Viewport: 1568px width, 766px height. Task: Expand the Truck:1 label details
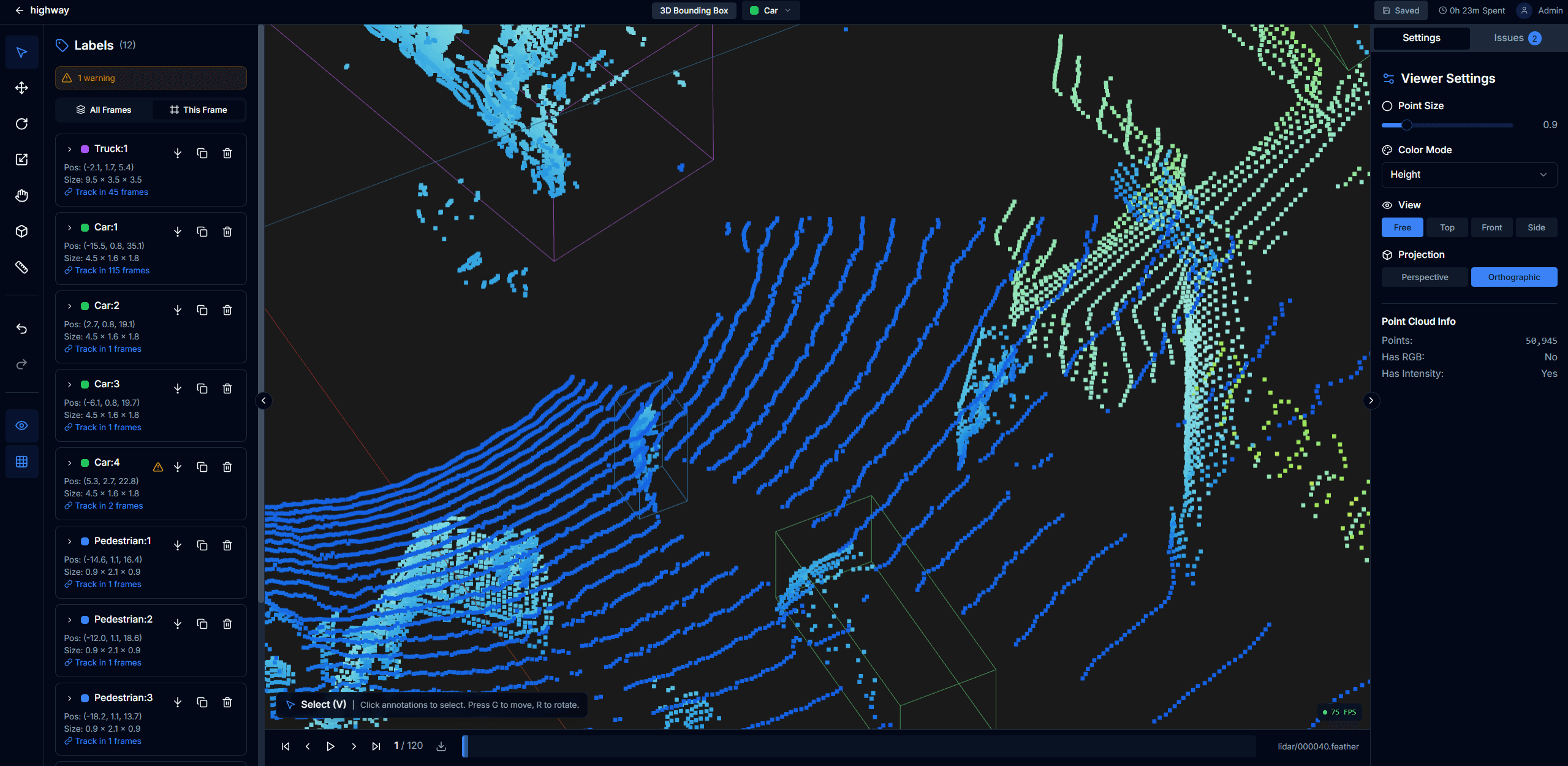click(x=69, y=149)
